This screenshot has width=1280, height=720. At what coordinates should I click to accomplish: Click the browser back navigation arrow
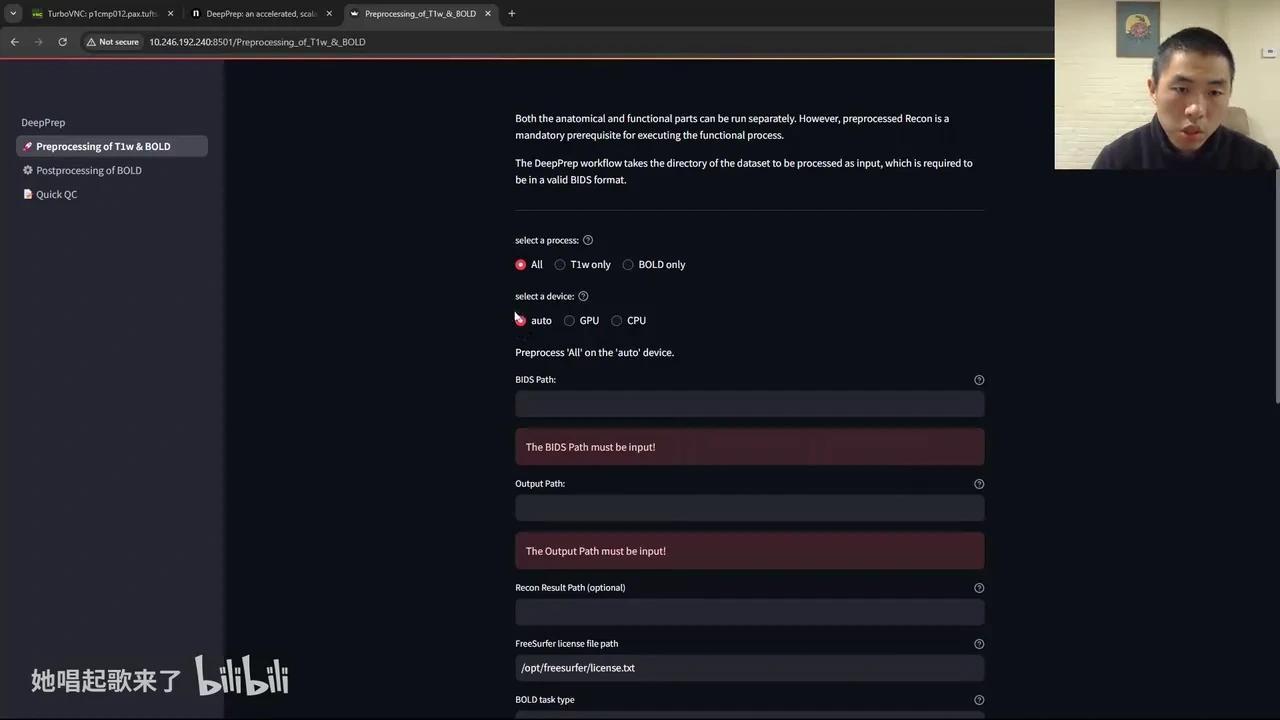point(14,42)
